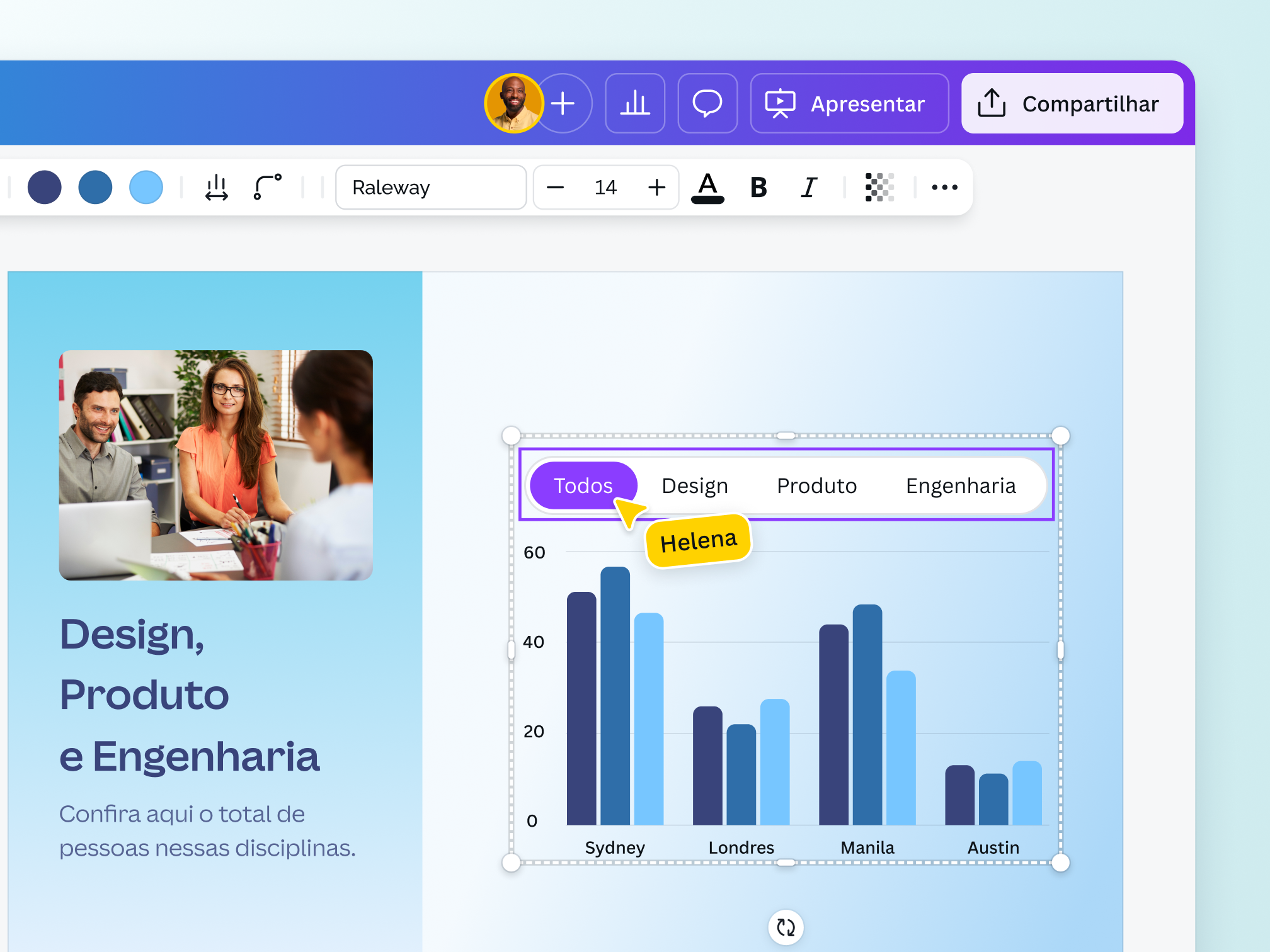Select the dark navy color swatch
This screenshot has height=952, width=1270.
click(45, 187)
